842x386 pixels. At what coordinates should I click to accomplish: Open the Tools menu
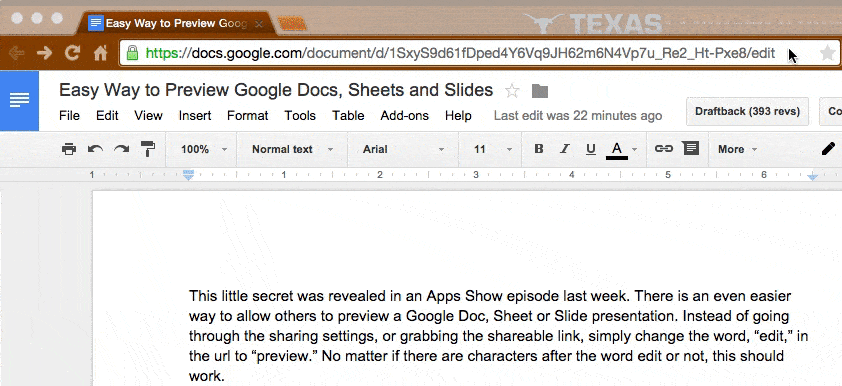(x=300, y=115)
